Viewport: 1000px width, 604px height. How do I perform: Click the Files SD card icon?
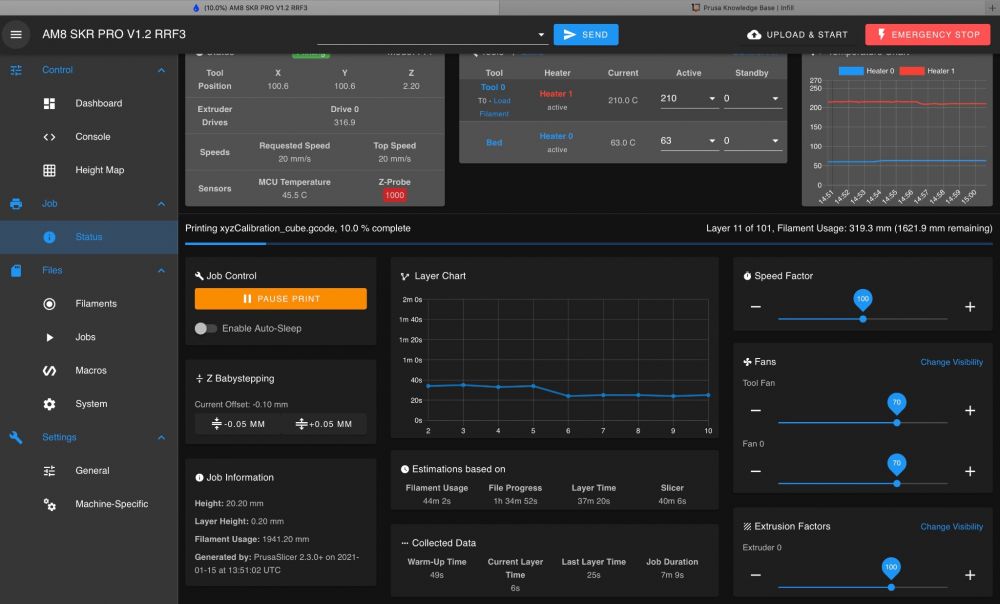click(x=16, y=270)
